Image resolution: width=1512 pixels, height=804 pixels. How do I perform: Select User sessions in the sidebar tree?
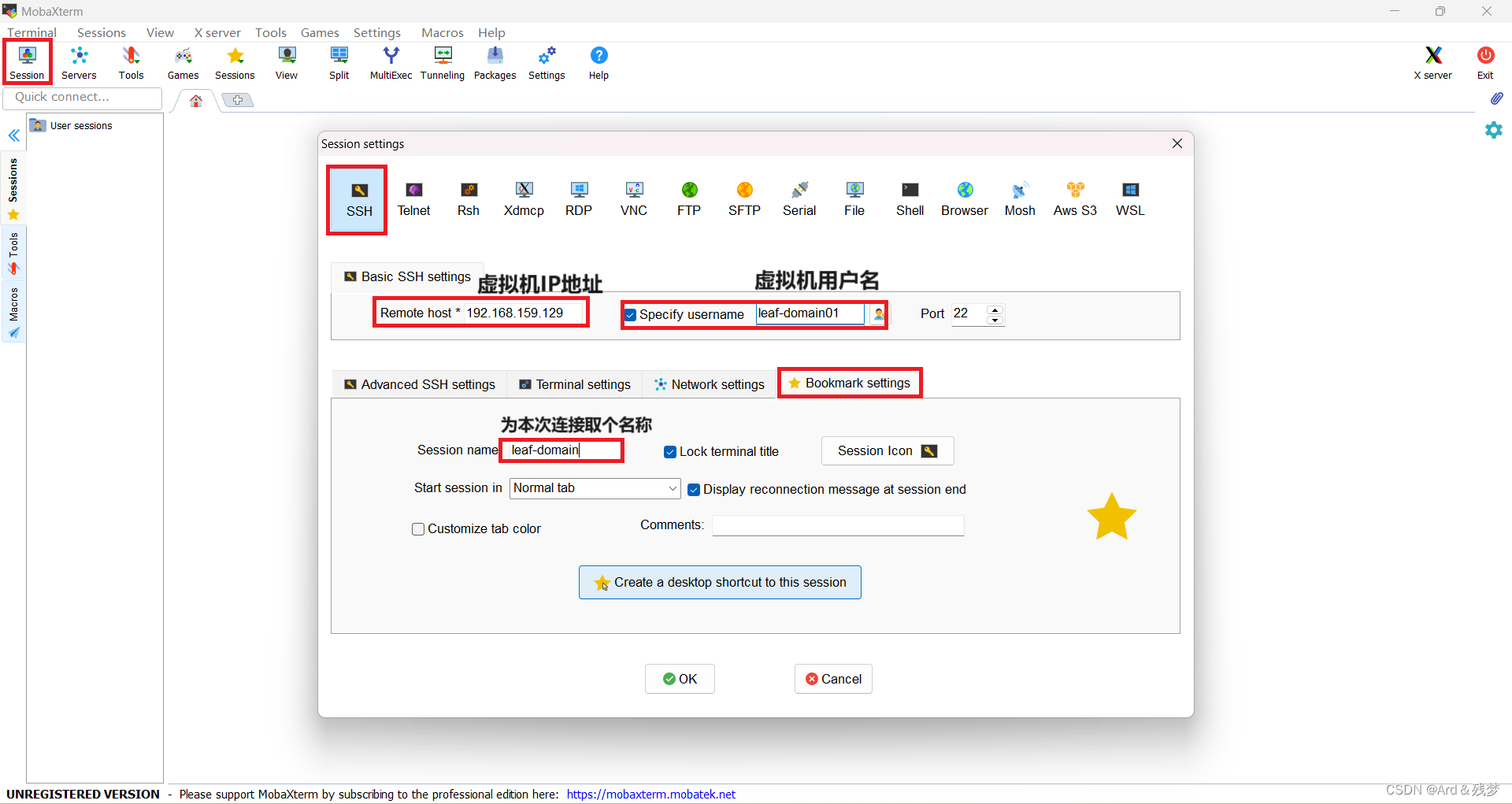pos(72,125)
